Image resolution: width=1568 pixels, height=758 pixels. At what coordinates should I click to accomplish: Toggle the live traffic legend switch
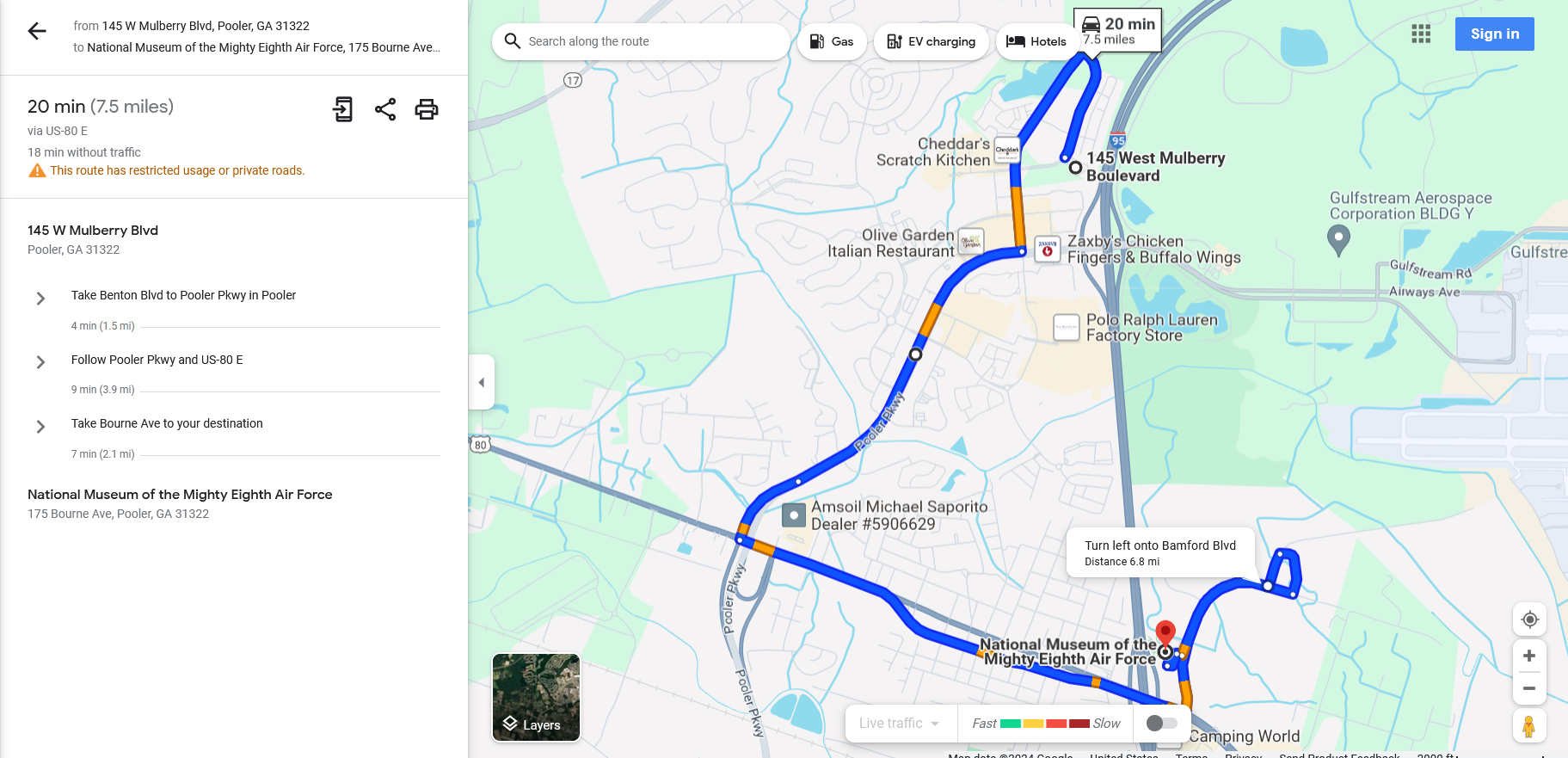[x=1161, y=724]
